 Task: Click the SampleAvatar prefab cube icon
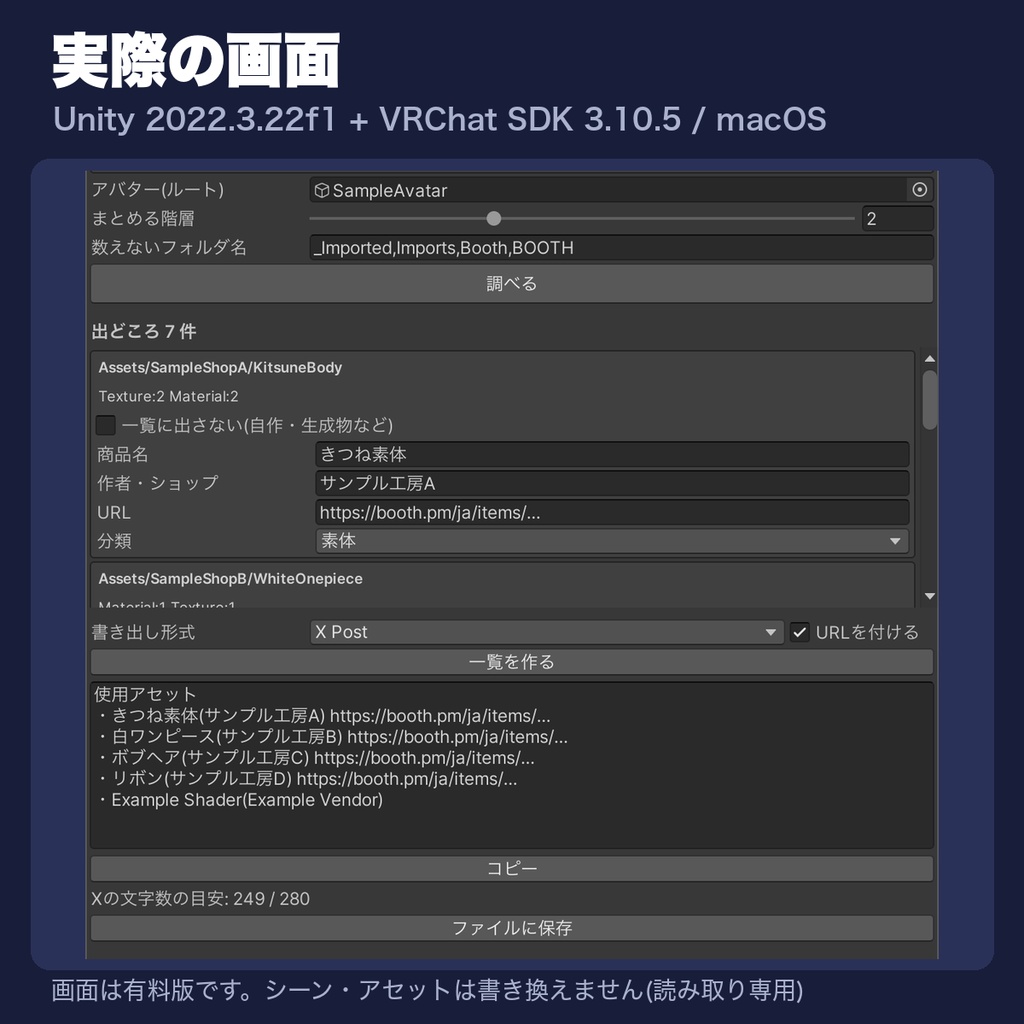[x=321, y=190]
